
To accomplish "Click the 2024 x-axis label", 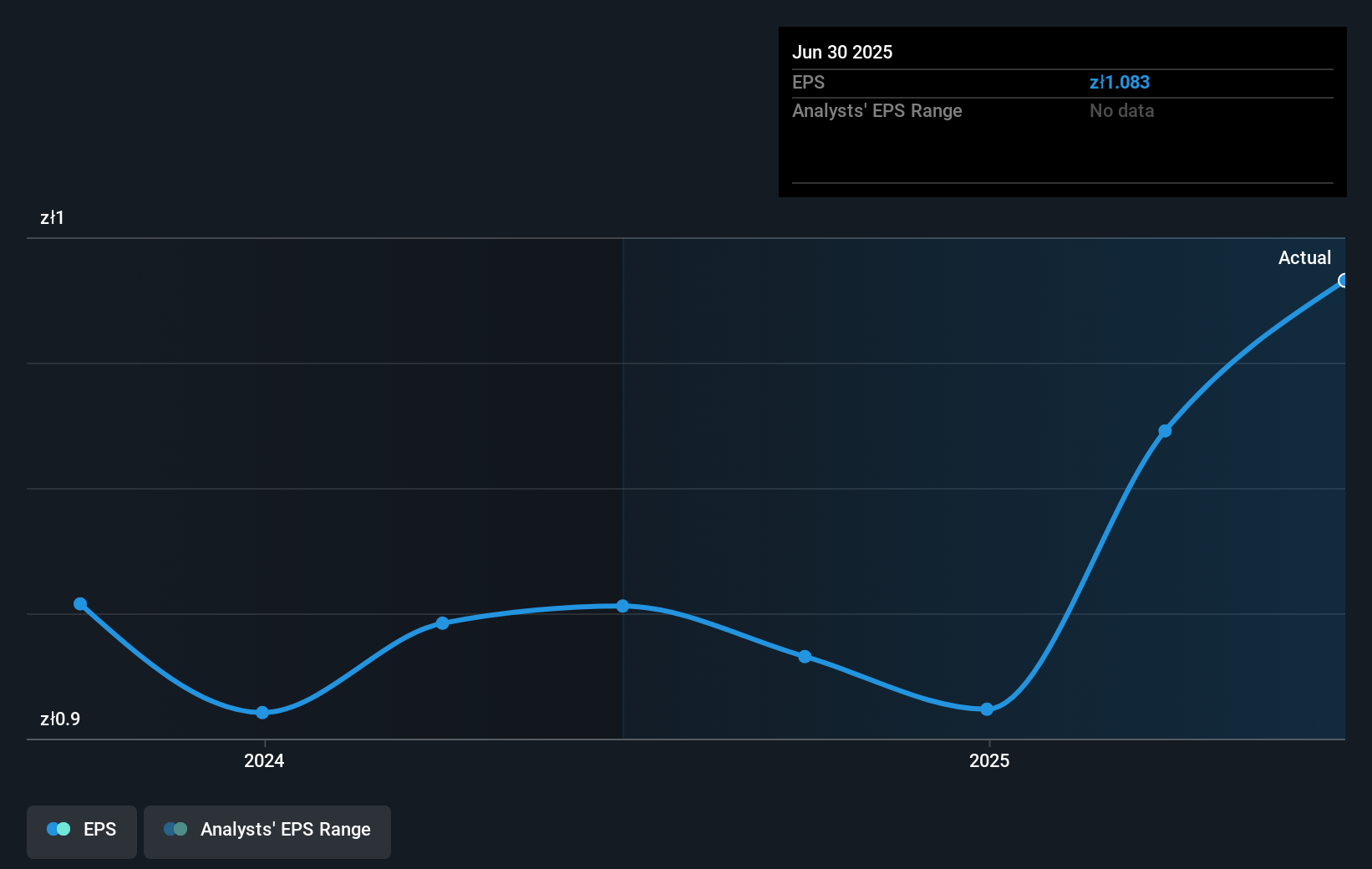I will [x=264, y=760].
